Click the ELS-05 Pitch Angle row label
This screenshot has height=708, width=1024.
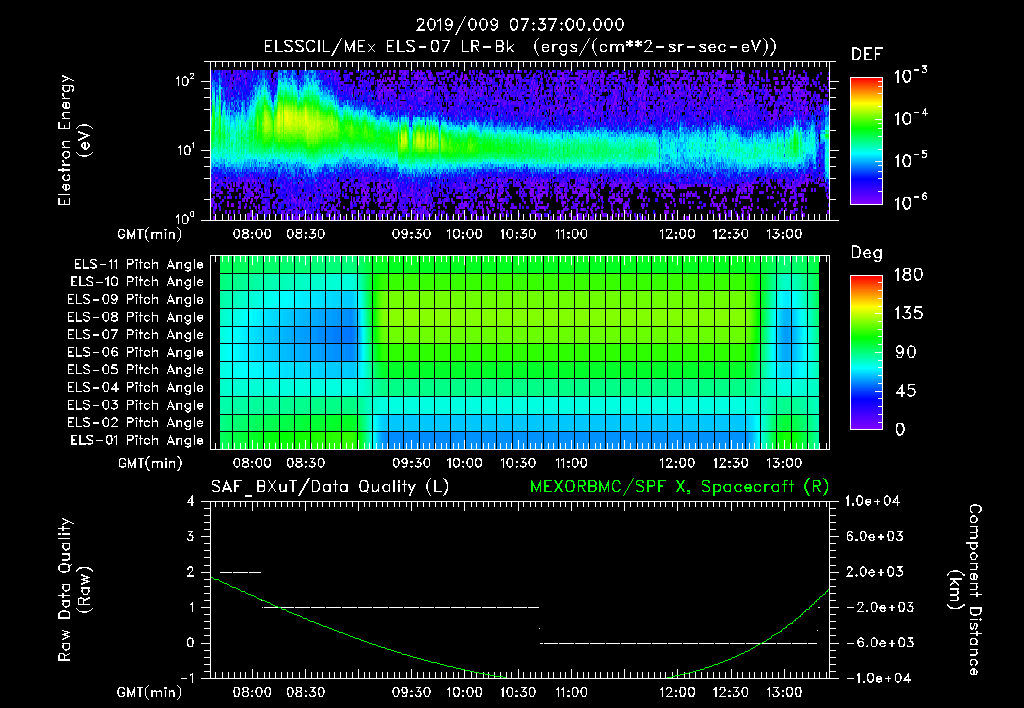[x=135, y=370]
